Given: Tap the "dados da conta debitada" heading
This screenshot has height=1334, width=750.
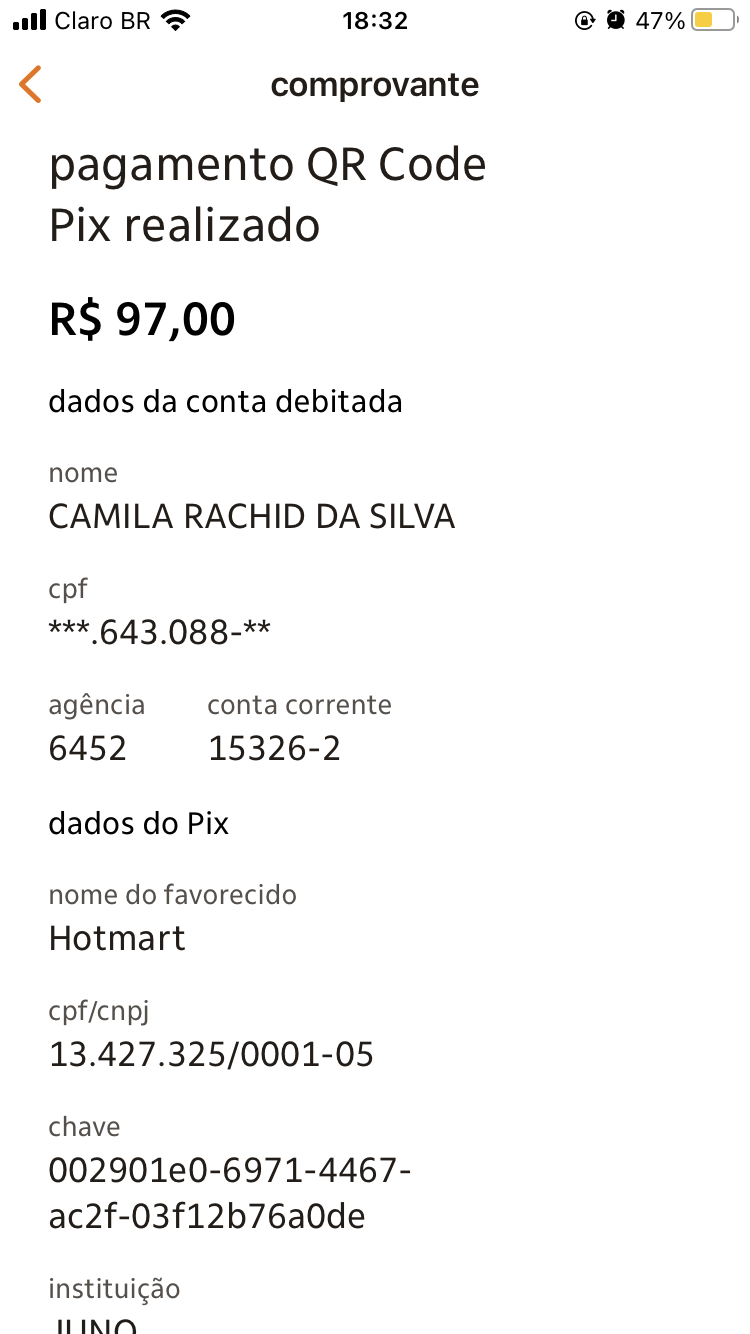Looking at the screenshot, I should click(x=225, y=402).
